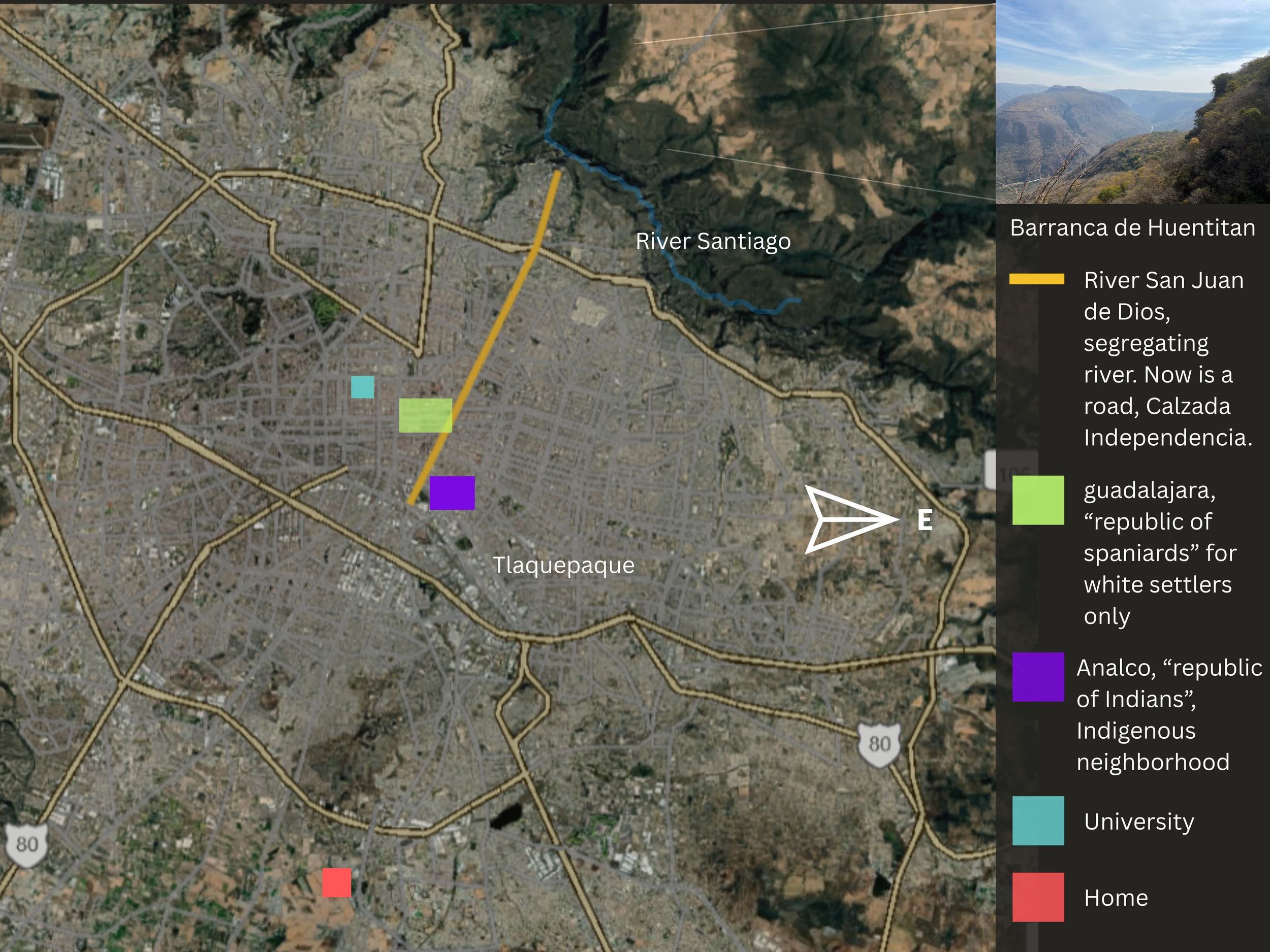Click the highway 80 shield near the right edge
Image resolution: width=1270 pixels, height=952 pixels.
pos(879,744)
